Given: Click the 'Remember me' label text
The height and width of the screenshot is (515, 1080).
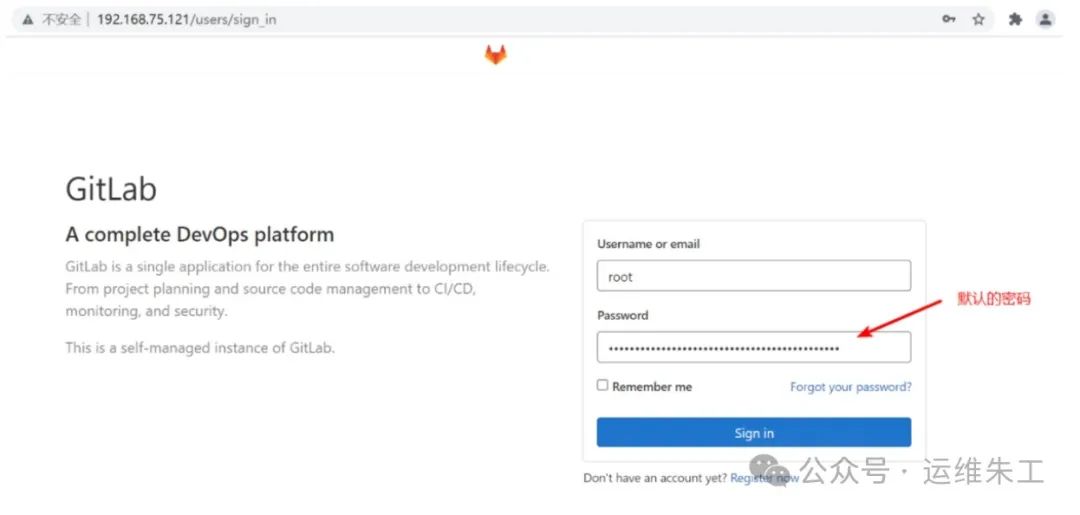Looking at the screenshot, I should tap(652, 387).
